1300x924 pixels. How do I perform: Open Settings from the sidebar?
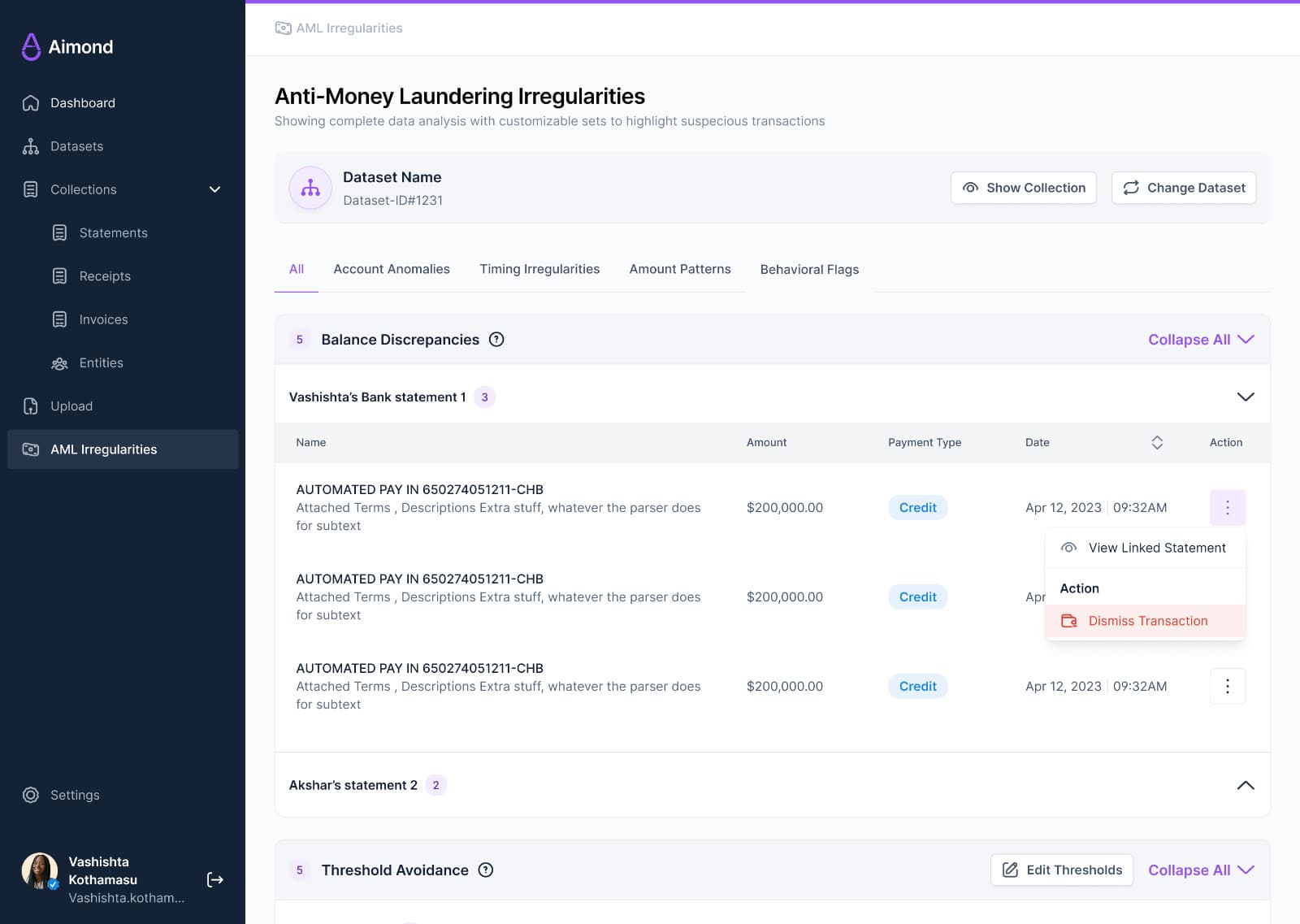point(75,795)
